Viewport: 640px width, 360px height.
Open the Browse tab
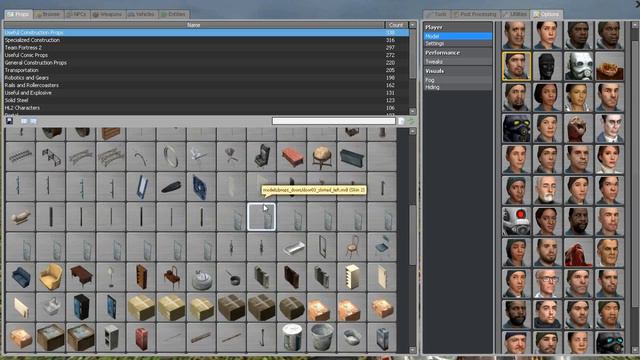click(x=48, y=14)
